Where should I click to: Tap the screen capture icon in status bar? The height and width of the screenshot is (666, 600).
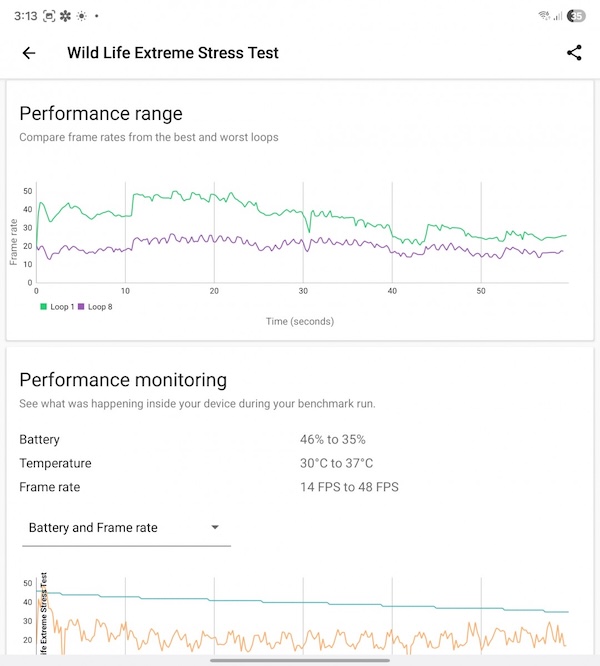point(48,17)
